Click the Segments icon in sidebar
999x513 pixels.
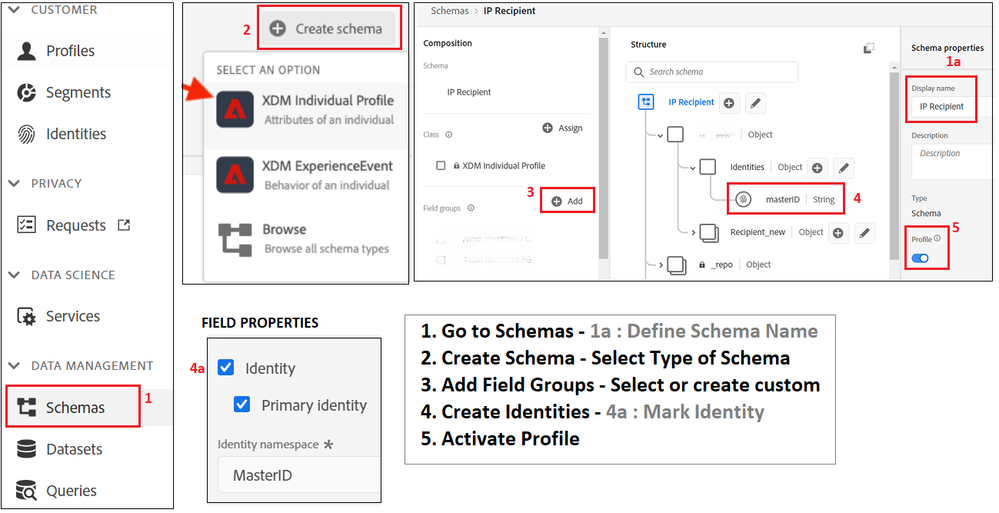pyautogui.click(x=27, y=93)
